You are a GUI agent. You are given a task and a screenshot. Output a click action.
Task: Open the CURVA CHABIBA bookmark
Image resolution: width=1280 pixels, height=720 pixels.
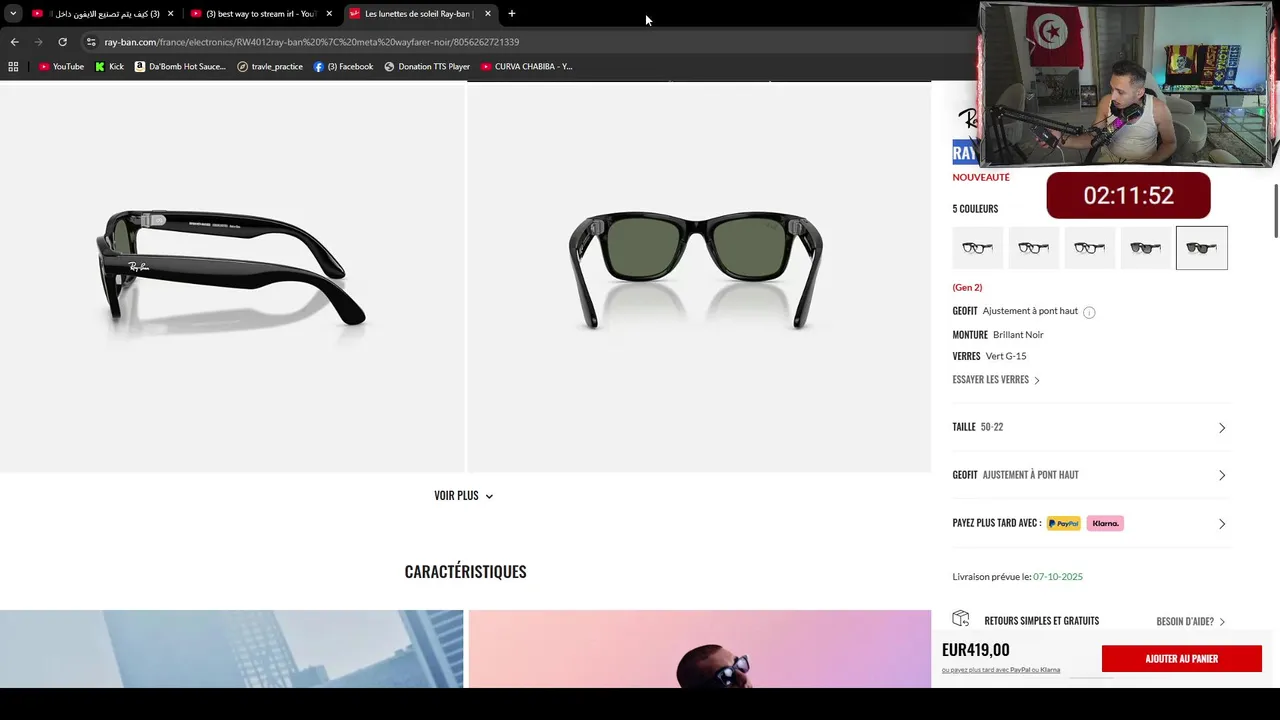pyautogui.click(x=527, y=67)
